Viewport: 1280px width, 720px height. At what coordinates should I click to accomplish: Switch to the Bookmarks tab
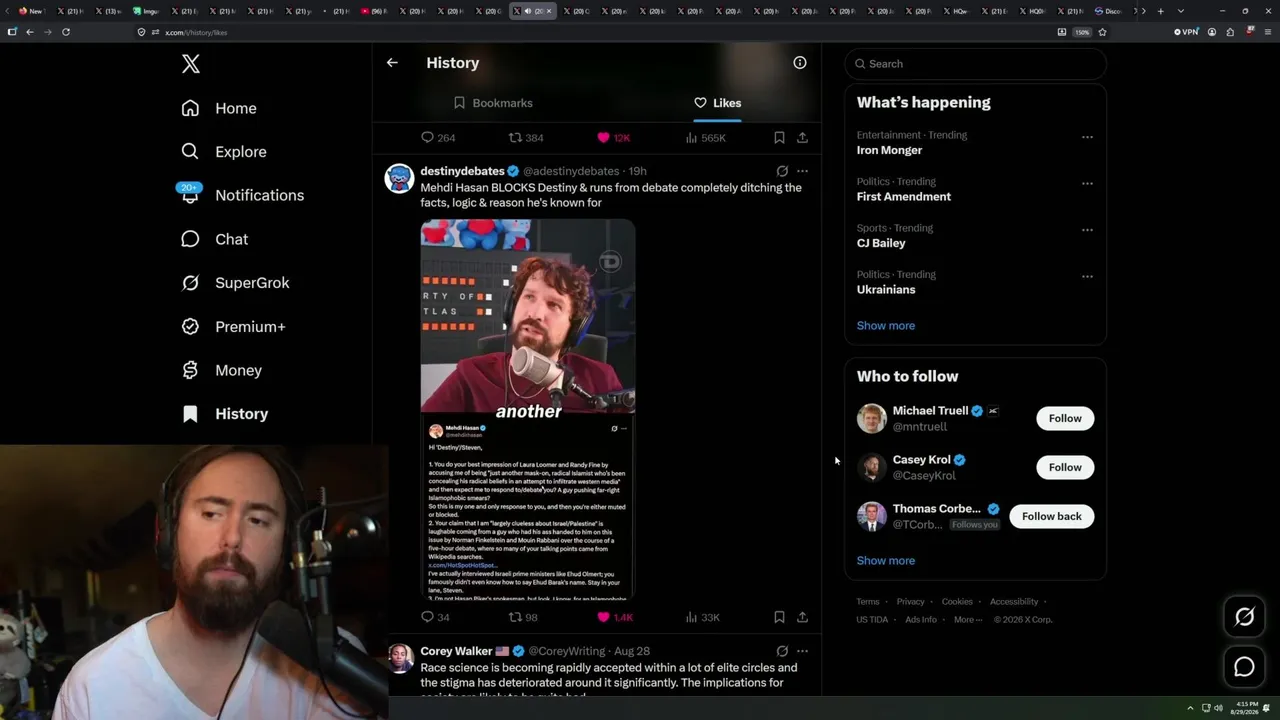pos(493,103)
